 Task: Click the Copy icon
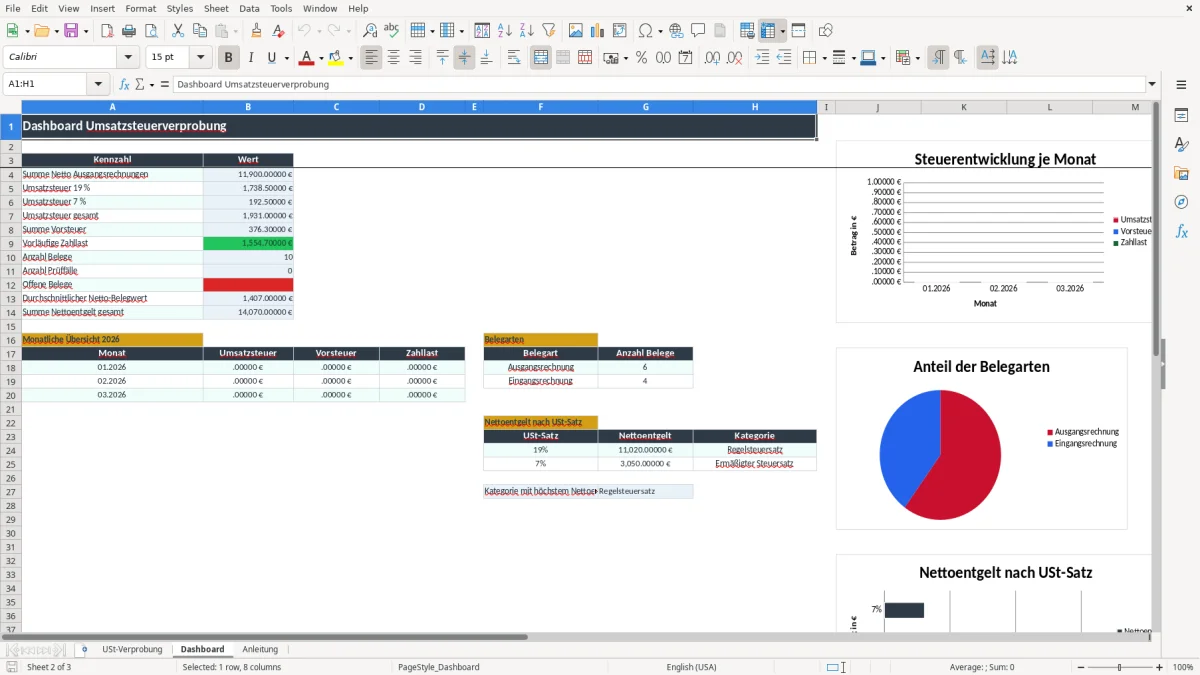point(200,31)
